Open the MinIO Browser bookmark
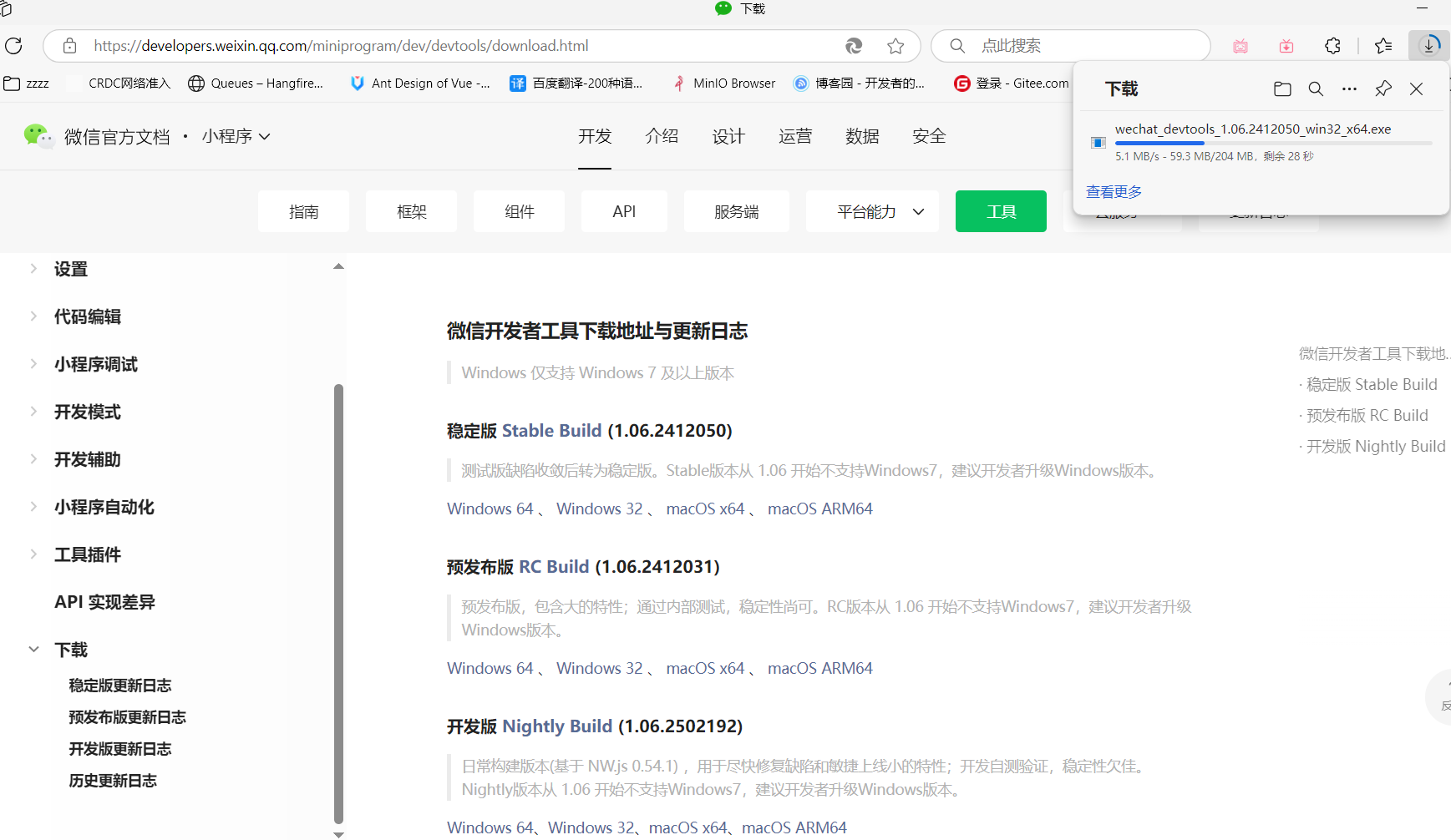Viewport: 1451px width, 840px height. point(723,83)
